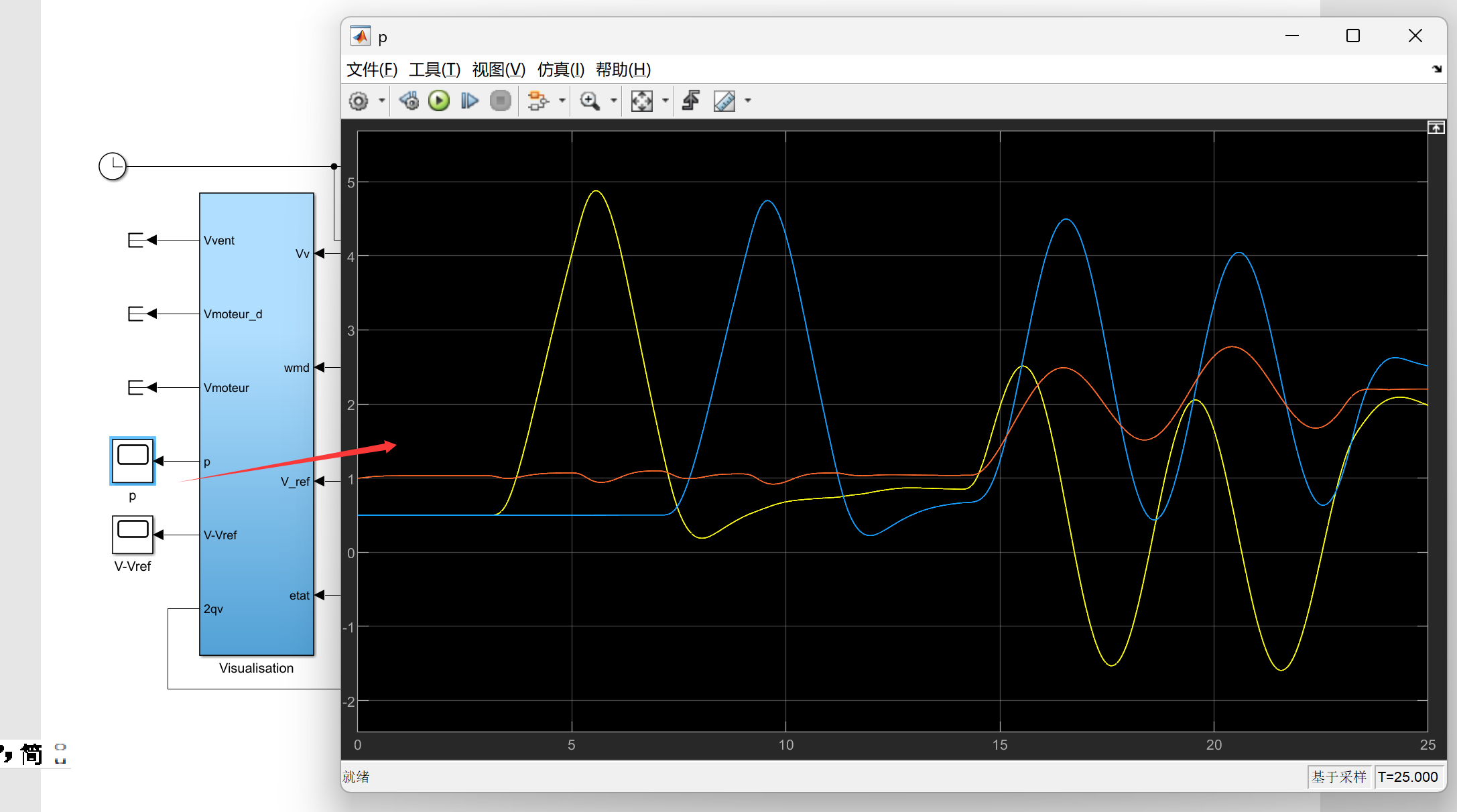The width and height of the screenshot is (1457, 812).
Task: Expand the configuration properties dropdown arrow
Action: point(382,101)
